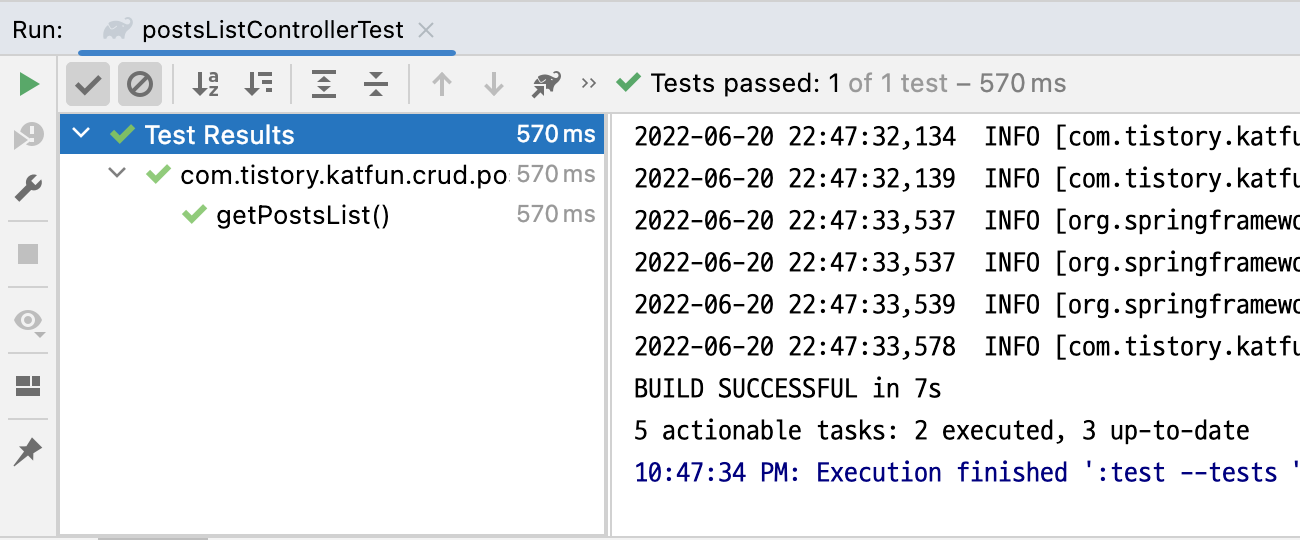Image resolution: width=1300 pixels, height=540 pixels.
Task: Toggle Show Passed checkmark button
Action: pyautogui.click(x=88, y=84)
